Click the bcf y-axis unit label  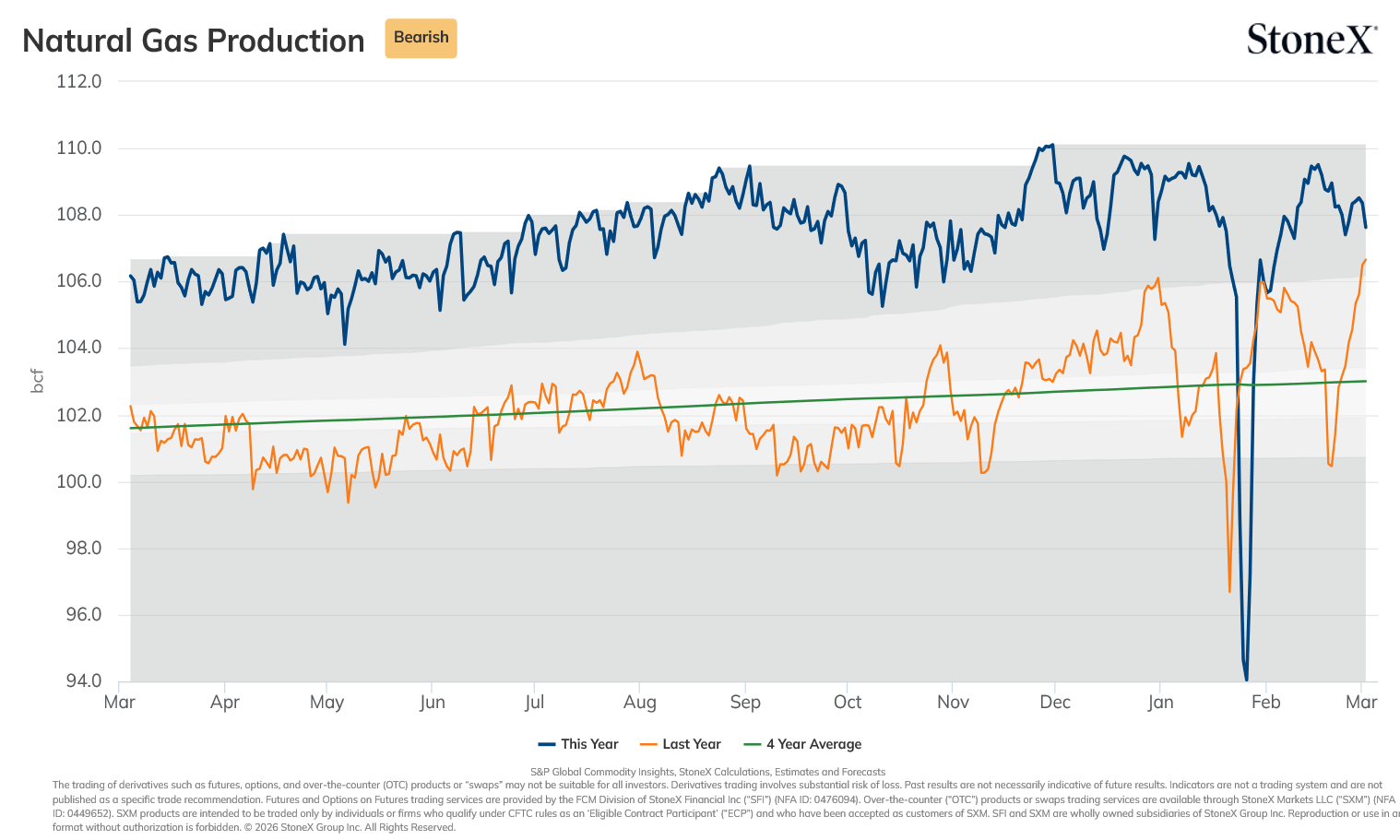[x=37, y=381]
